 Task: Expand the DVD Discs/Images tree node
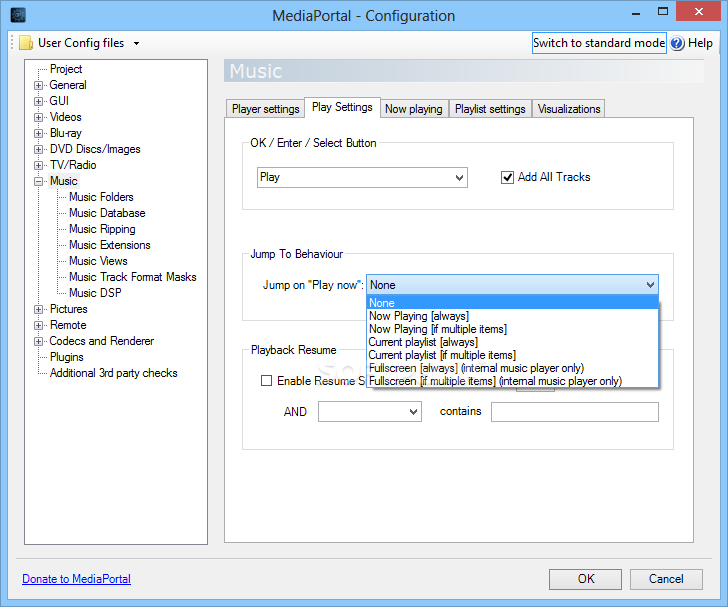[x=39, y=149]
